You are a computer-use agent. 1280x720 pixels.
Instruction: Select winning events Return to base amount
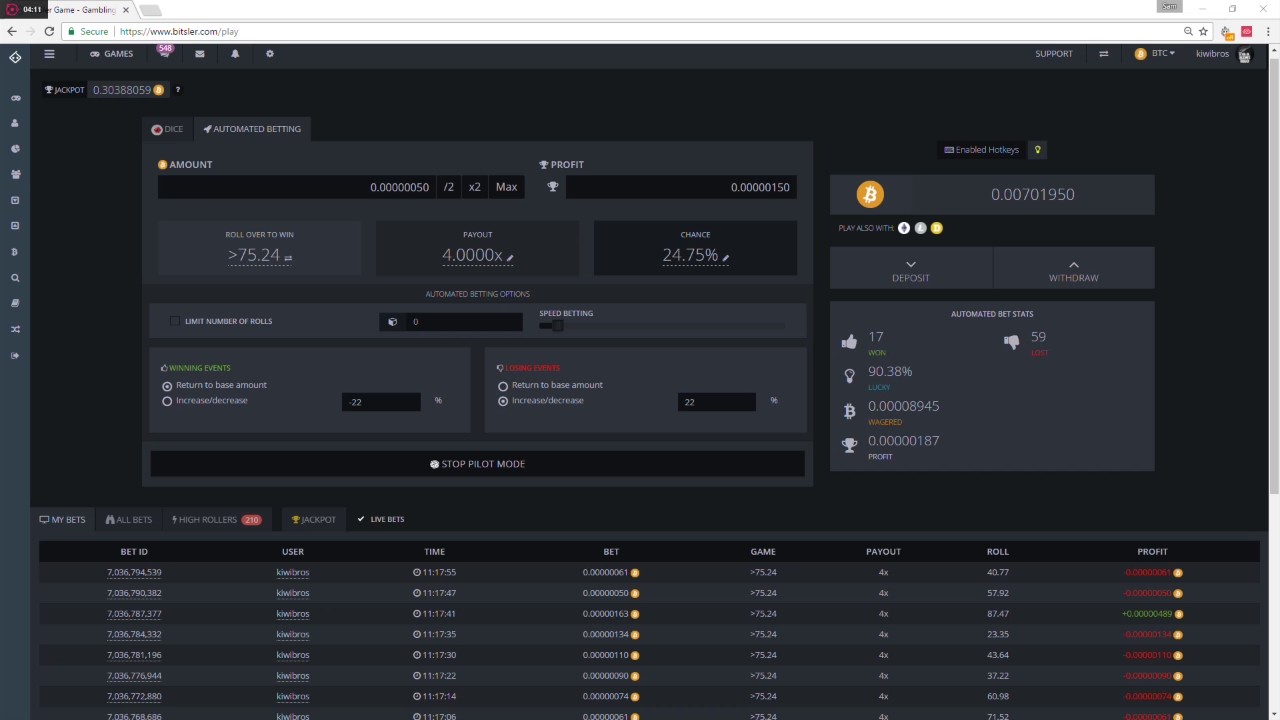click(167, 386)
